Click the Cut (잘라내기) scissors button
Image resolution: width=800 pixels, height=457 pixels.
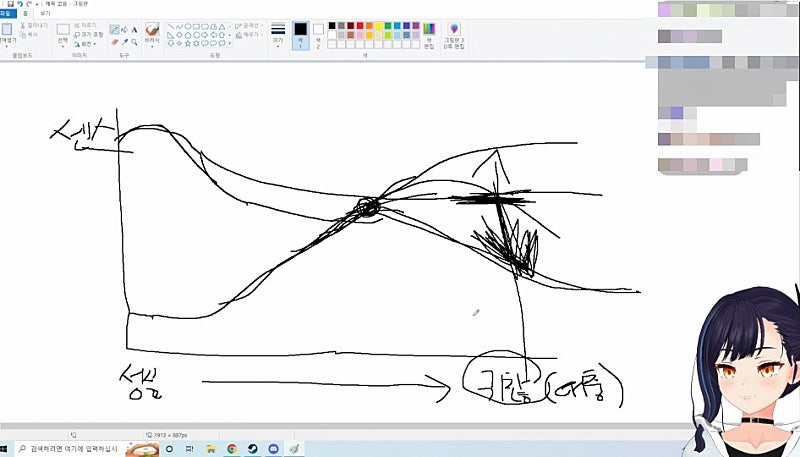34,26
